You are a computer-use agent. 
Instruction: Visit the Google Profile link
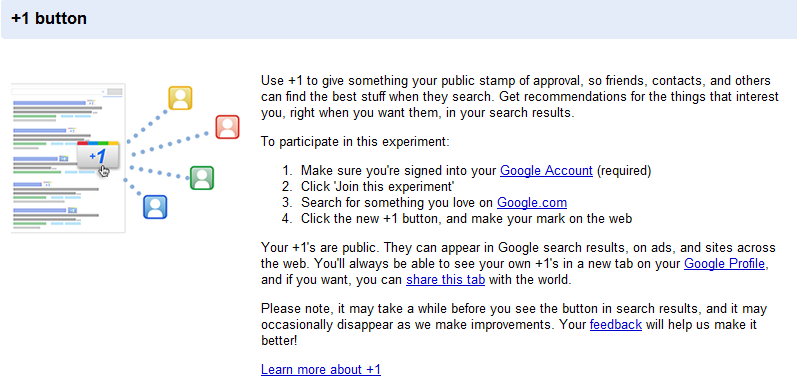(724, 264)
